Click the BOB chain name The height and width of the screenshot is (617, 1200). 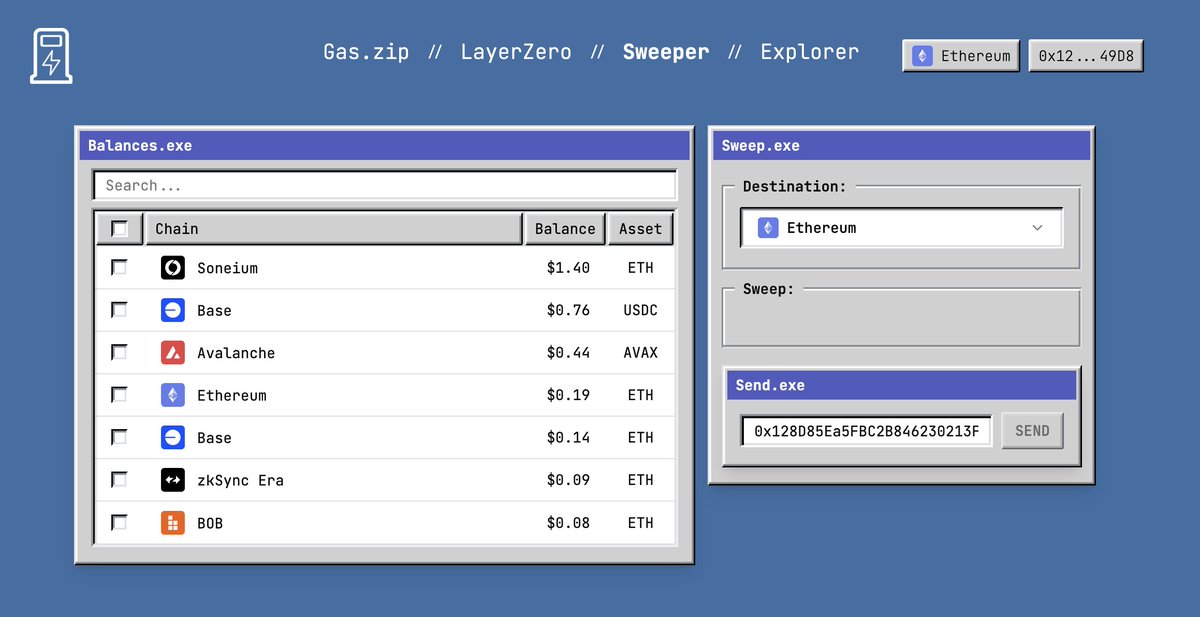tap(210, 523)
